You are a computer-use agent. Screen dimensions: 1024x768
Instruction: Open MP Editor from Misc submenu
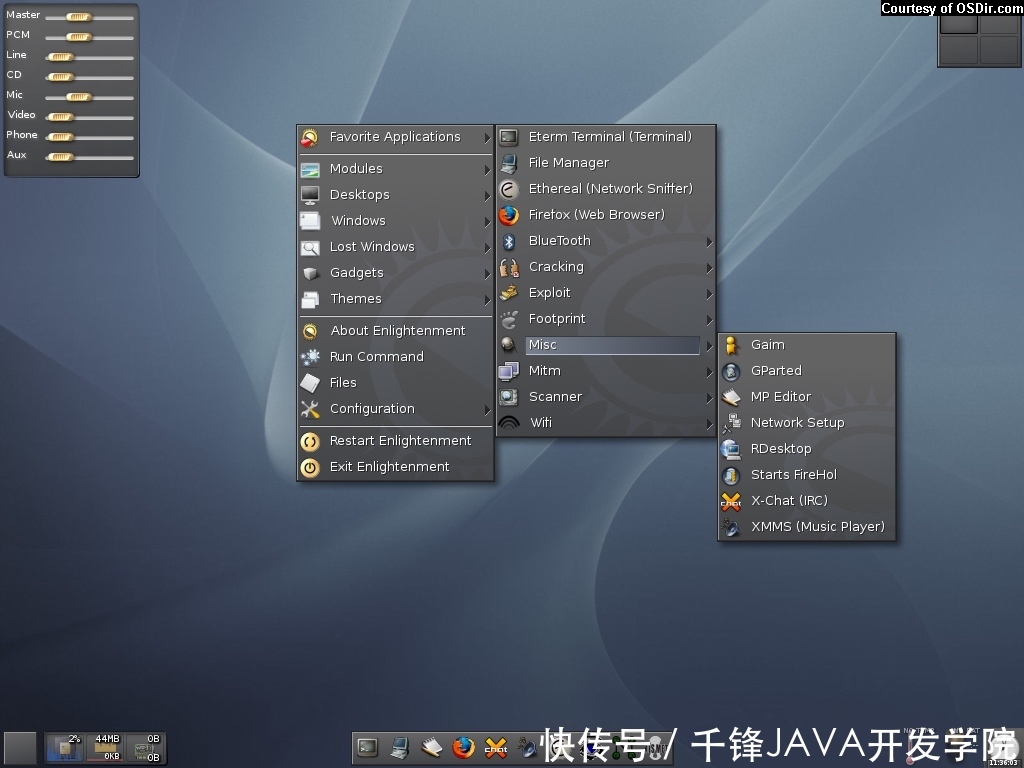point(807,397)
